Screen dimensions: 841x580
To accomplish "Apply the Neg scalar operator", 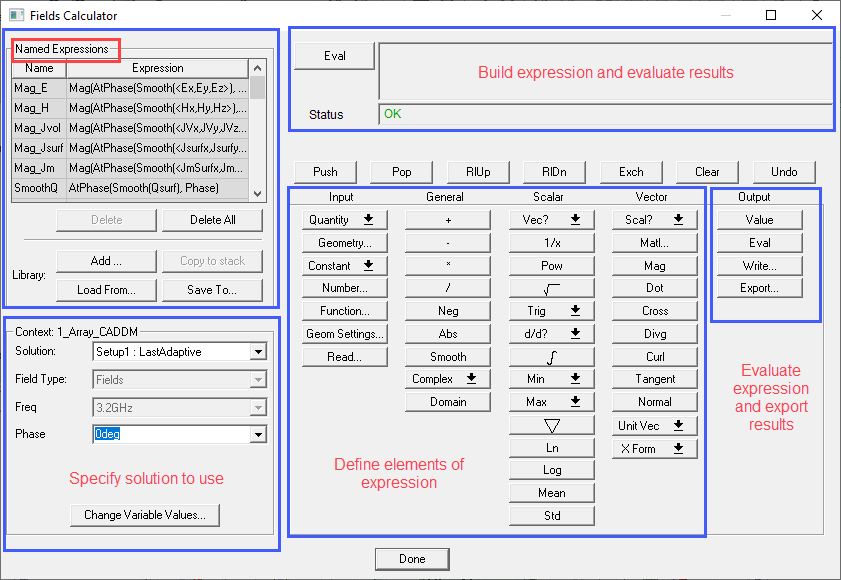I will (448, 310).
